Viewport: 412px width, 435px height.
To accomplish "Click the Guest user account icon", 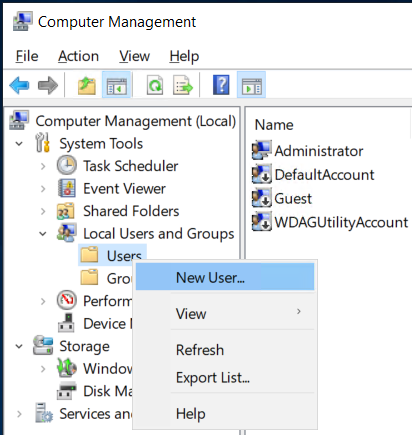I will pyautogui.click(x=262, y=198).
